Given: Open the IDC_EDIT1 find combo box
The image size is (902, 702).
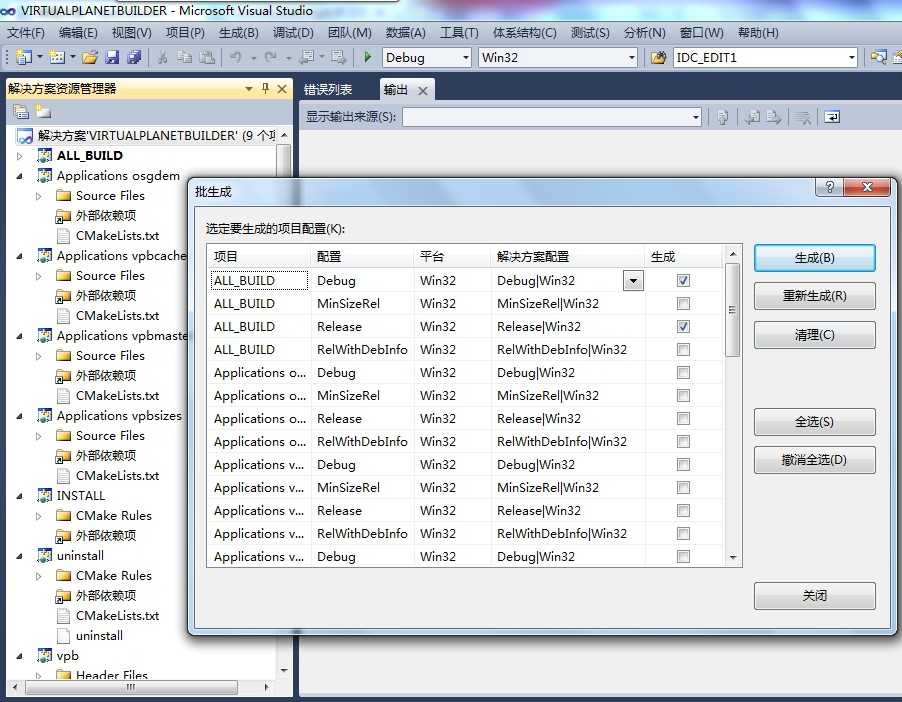Looking at the screenshot, I should tap(851, 58).
